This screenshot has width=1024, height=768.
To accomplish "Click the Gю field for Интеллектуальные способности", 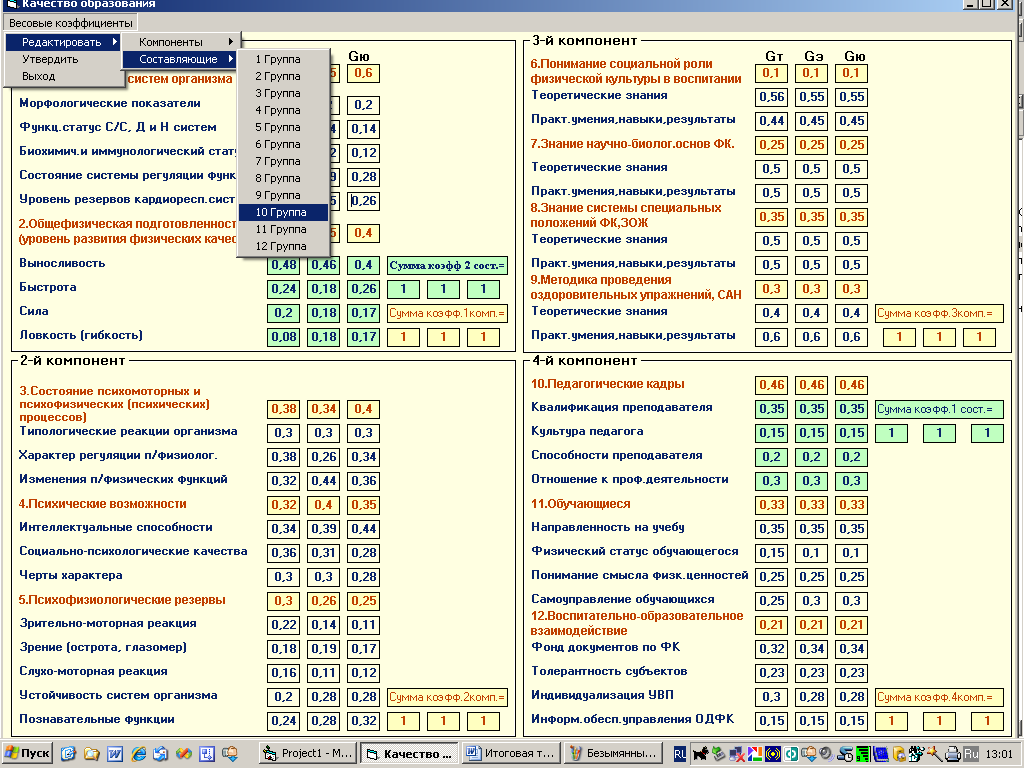I will [x=363, y=529].
